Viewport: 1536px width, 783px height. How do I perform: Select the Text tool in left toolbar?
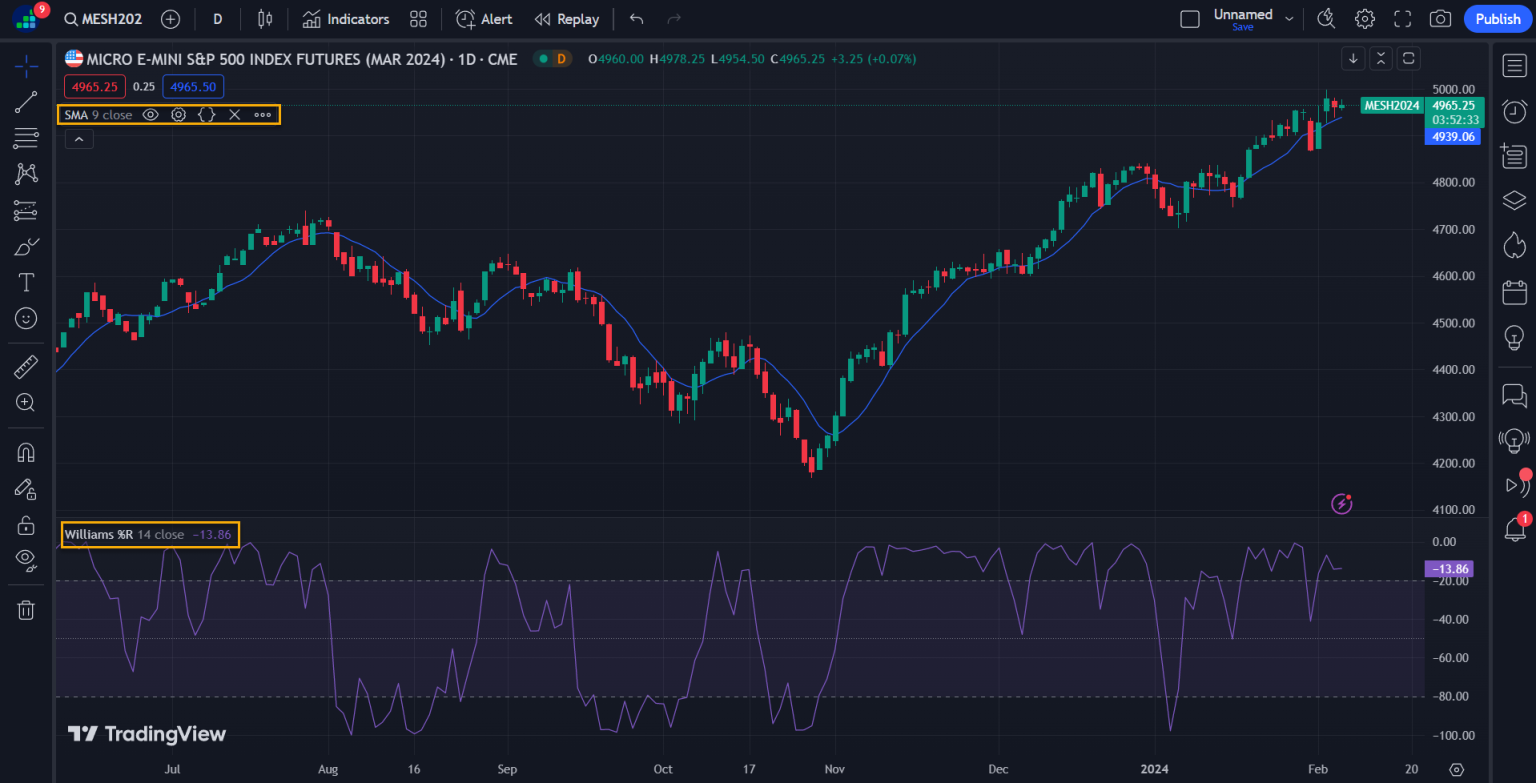coord(26,282)
